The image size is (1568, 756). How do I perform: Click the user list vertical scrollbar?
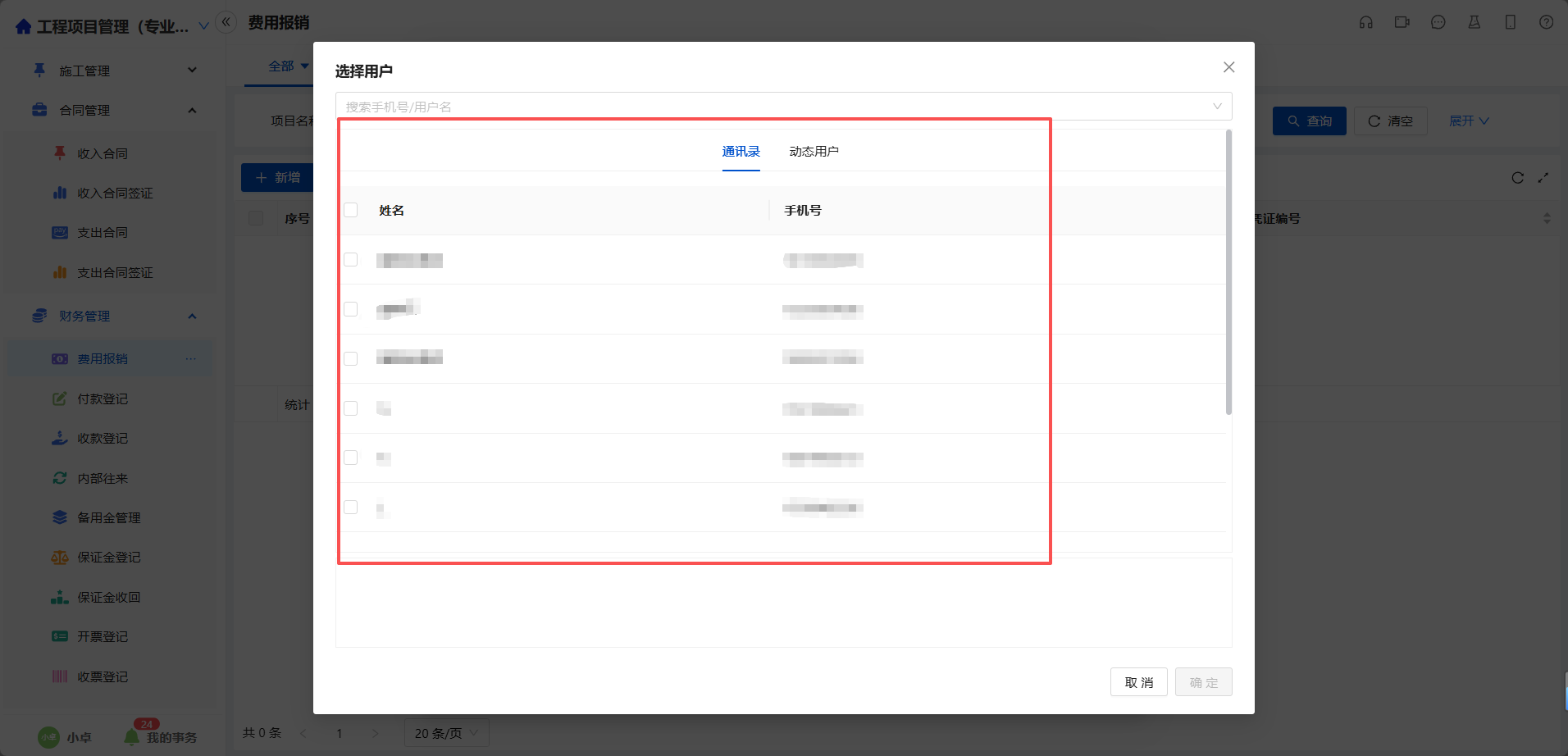[x=1228, y=272]
